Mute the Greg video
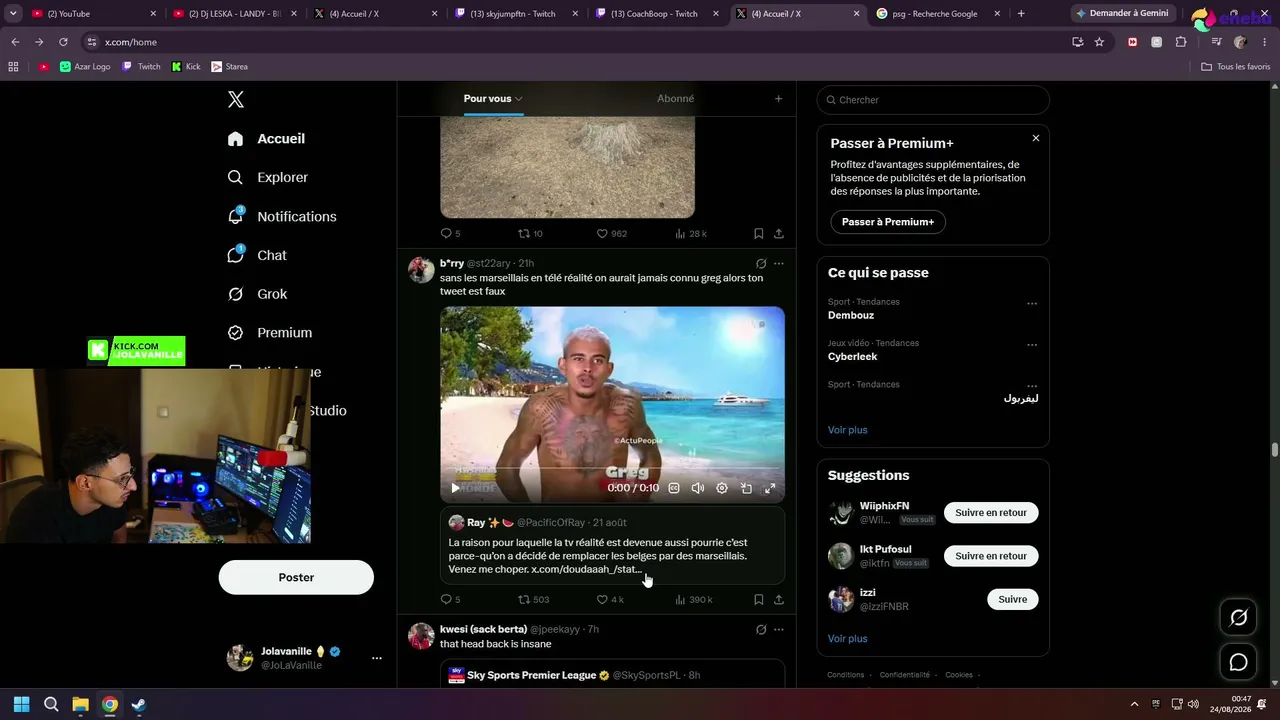1280x720 pixels. [698, 488]
